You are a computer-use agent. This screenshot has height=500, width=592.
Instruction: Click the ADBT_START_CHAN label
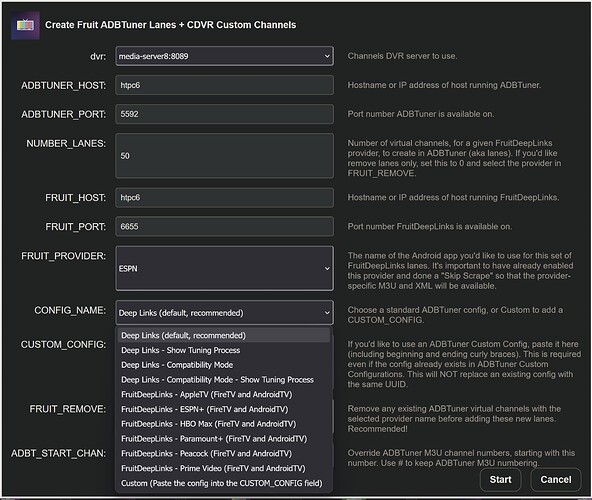[59, 453]
